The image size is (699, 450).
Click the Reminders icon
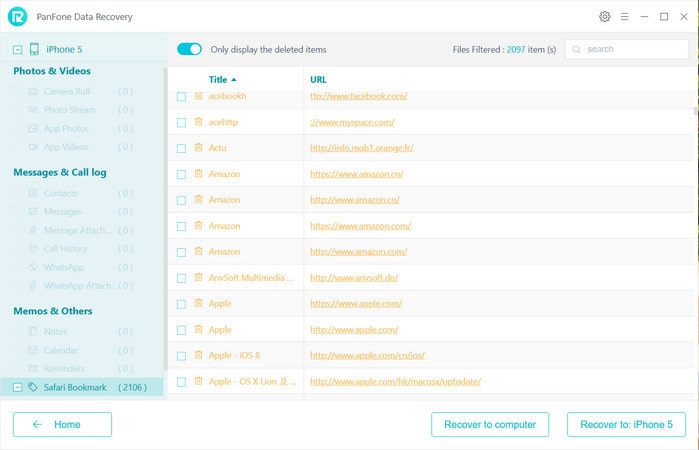tap(33, 368)
